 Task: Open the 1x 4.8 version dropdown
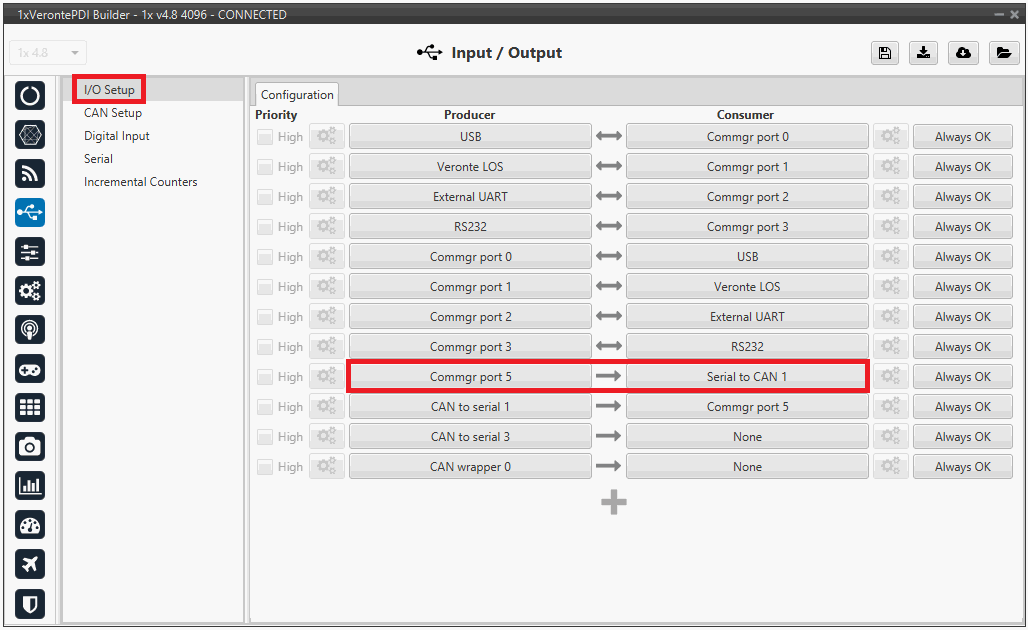click(x=48, y=53)
